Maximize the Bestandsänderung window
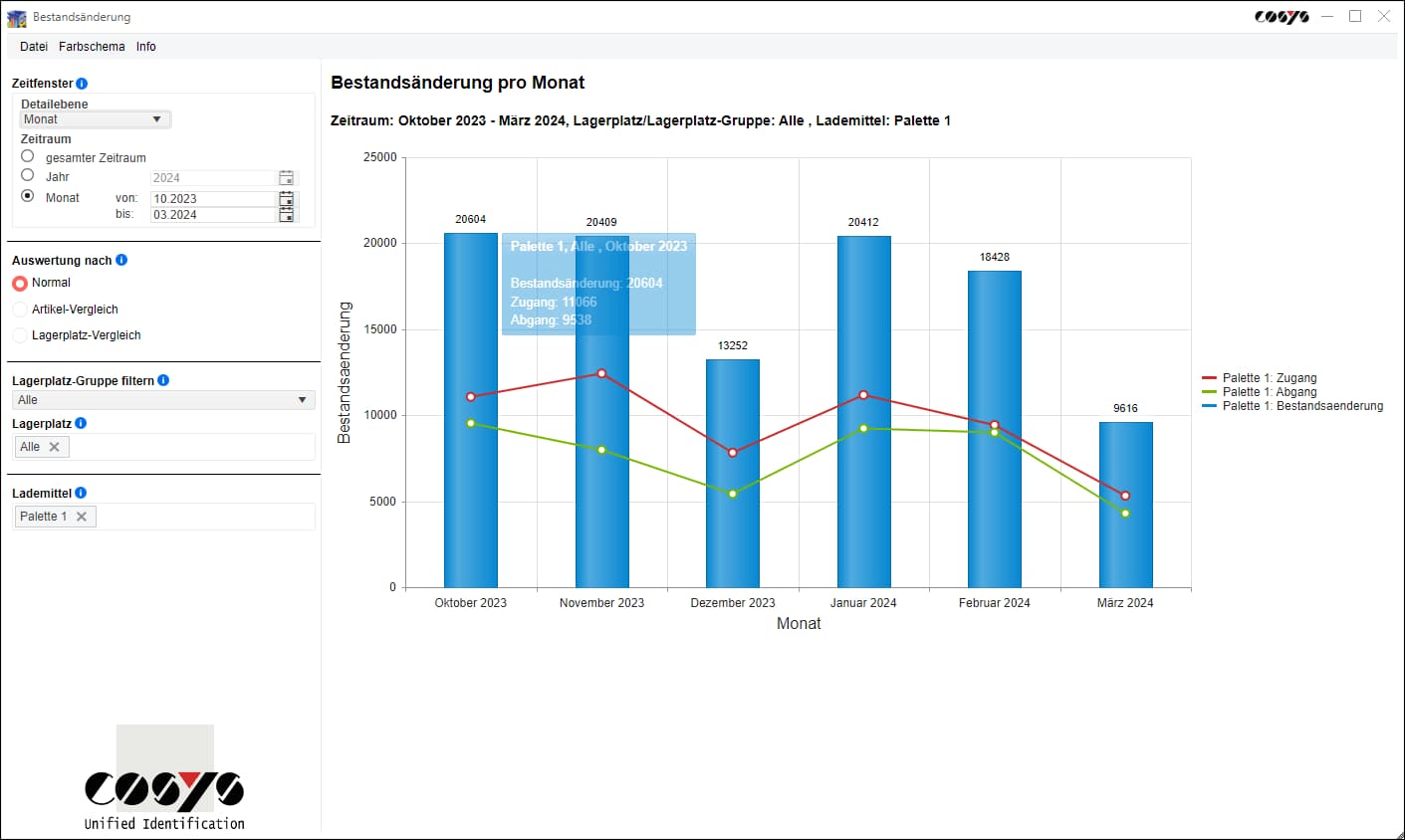This screenshot has height=840, width=1405. pyautogui.click(x=1355, y=16)
